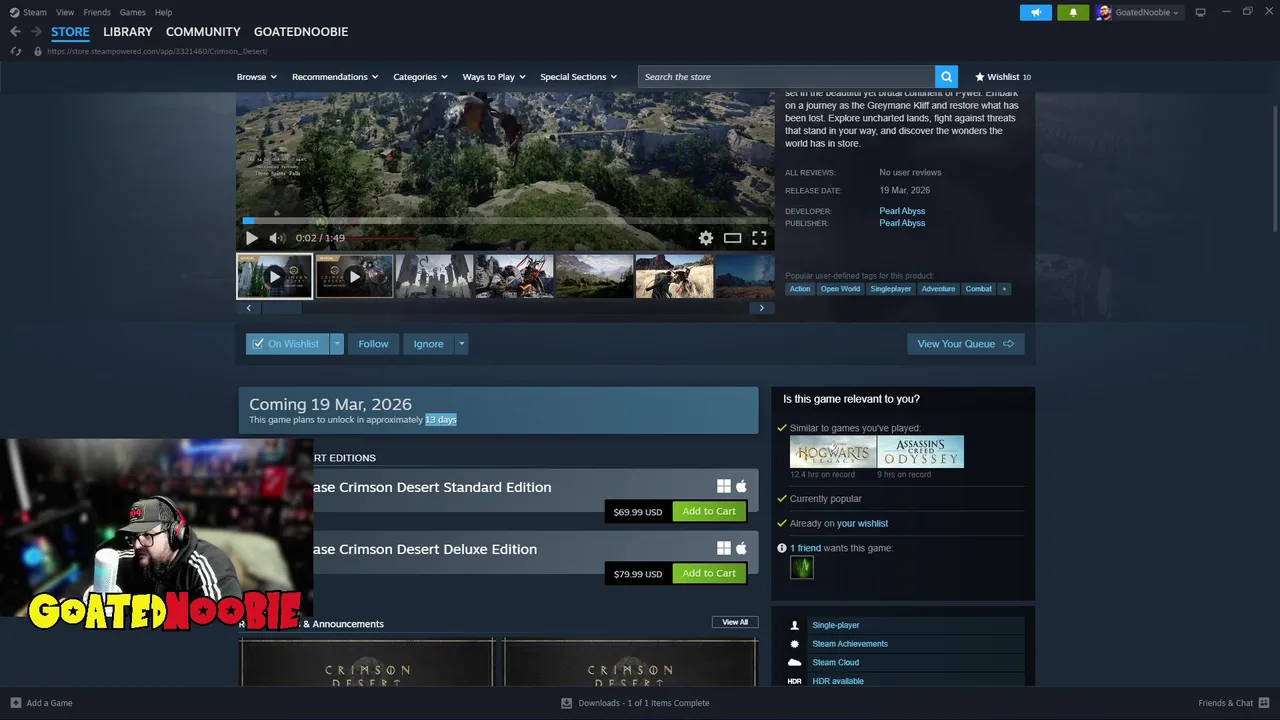Viewport: 1280px width, 720px height.
Task: Expand the Recommendations menu
Action: [335, 77]
